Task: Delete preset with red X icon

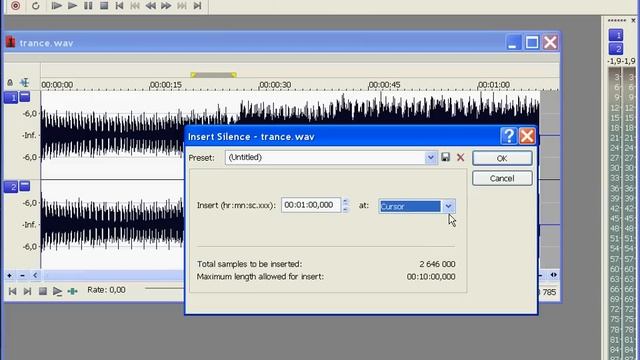Action: pos(460,157)
